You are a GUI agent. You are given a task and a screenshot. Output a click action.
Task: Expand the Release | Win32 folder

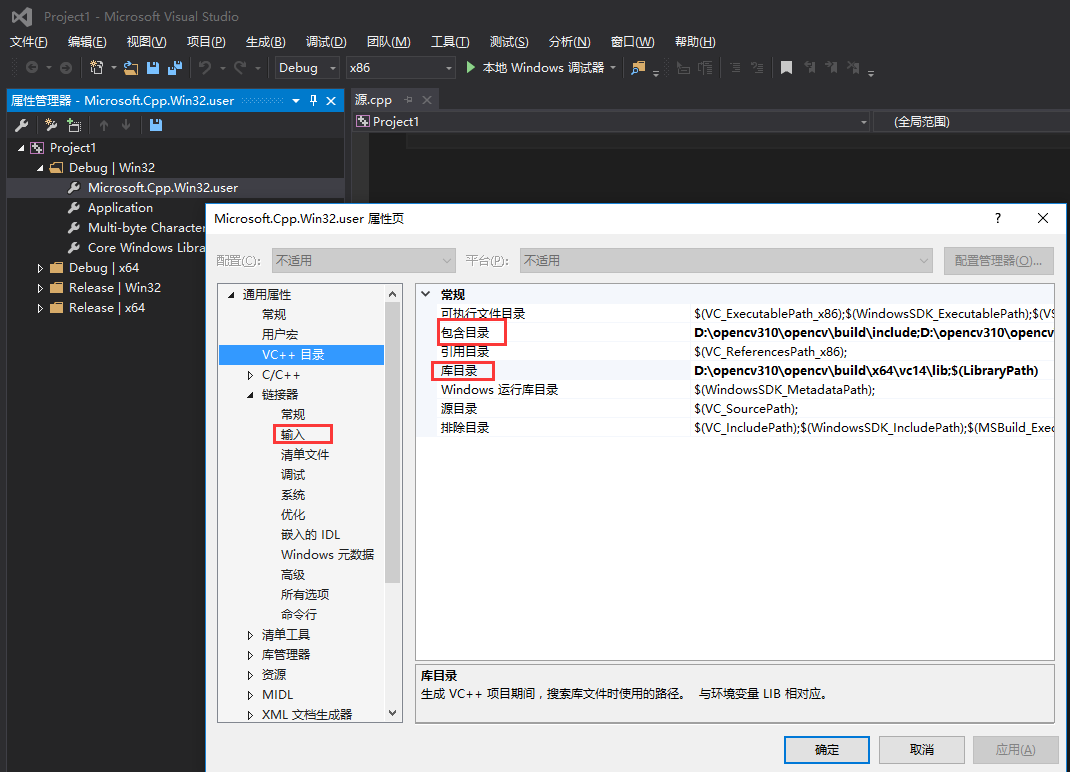click(x=40, y=288)
